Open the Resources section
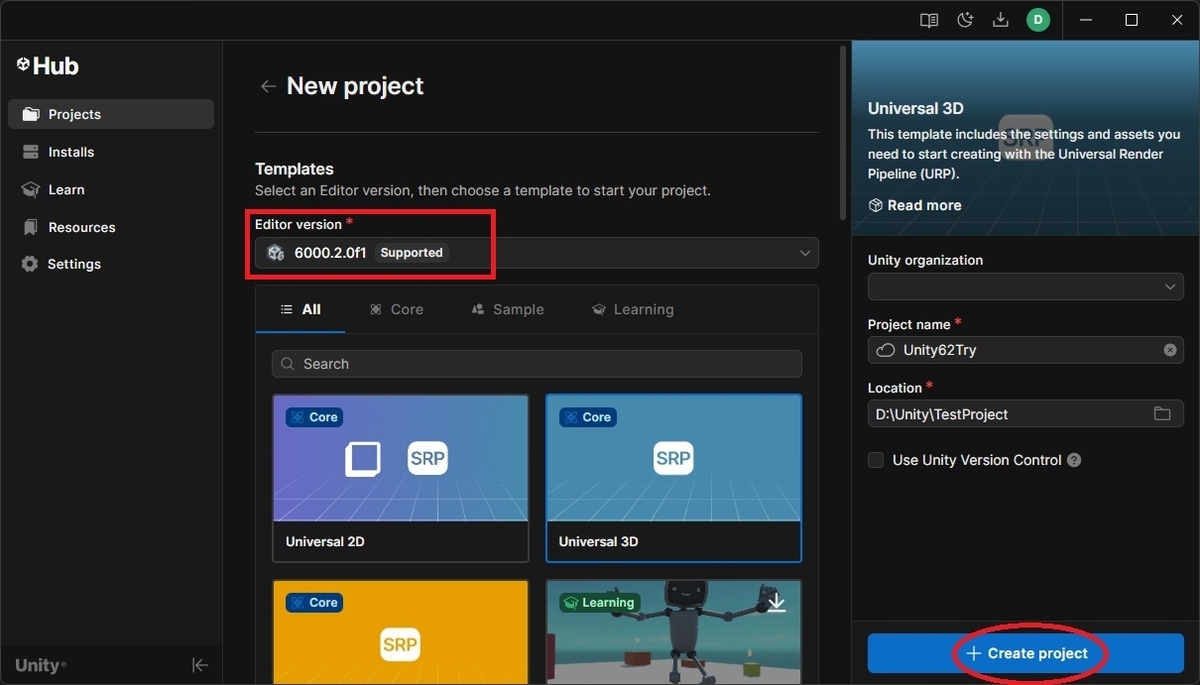1200x685 pixels. [x=81, y=227]
